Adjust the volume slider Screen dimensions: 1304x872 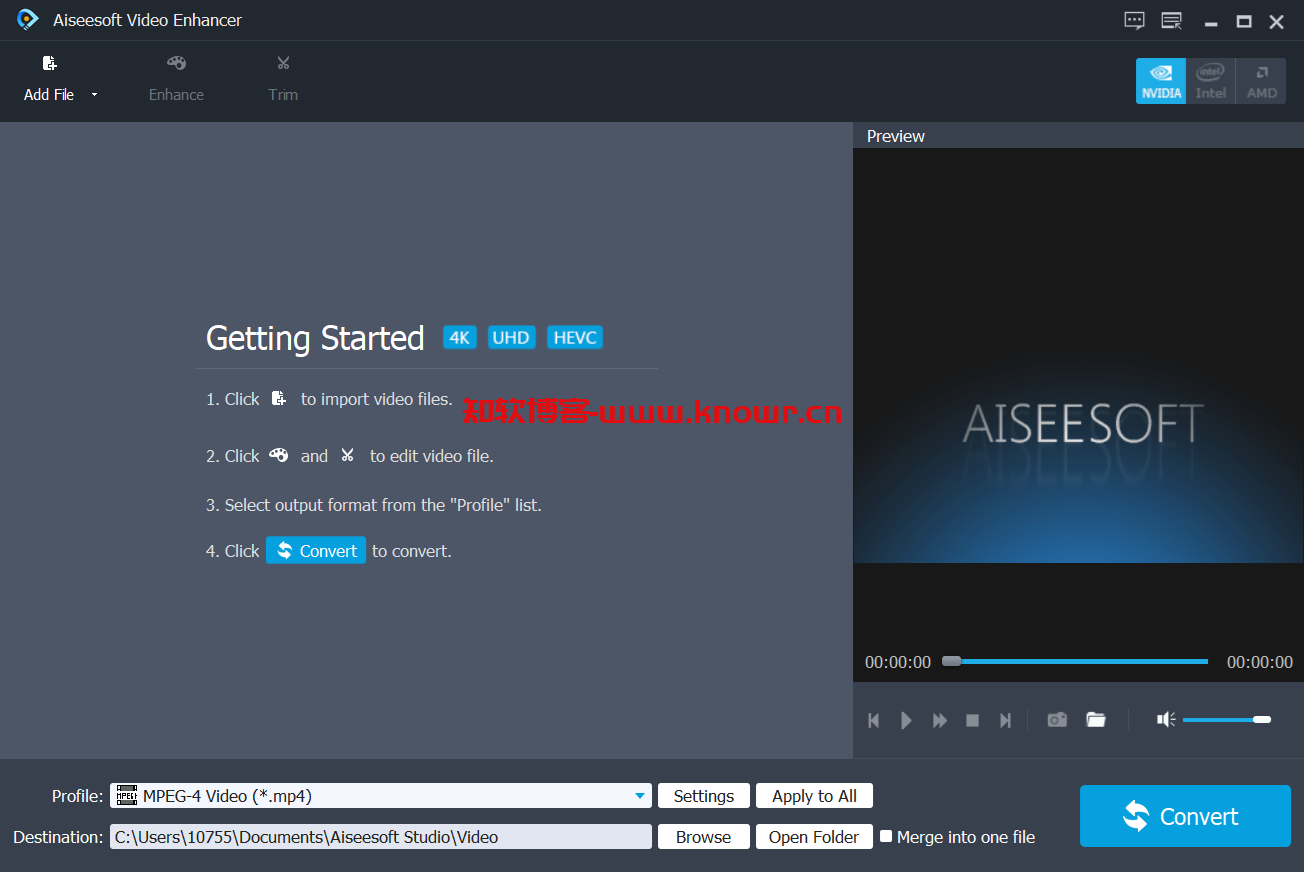click(1226, 719)
